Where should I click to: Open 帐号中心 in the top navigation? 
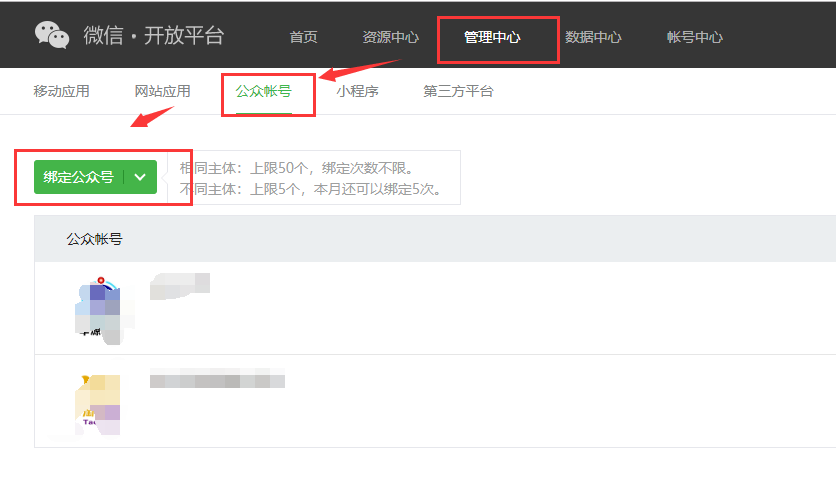[694, 37]
